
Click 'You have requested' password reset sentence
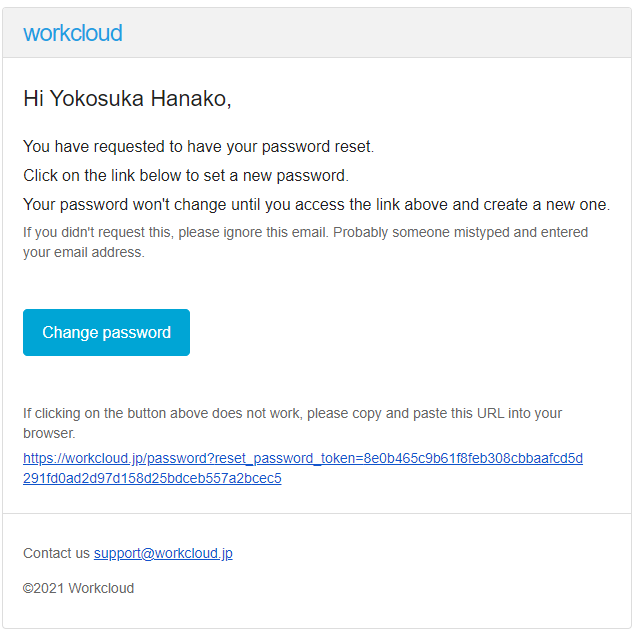click(198, 147)
